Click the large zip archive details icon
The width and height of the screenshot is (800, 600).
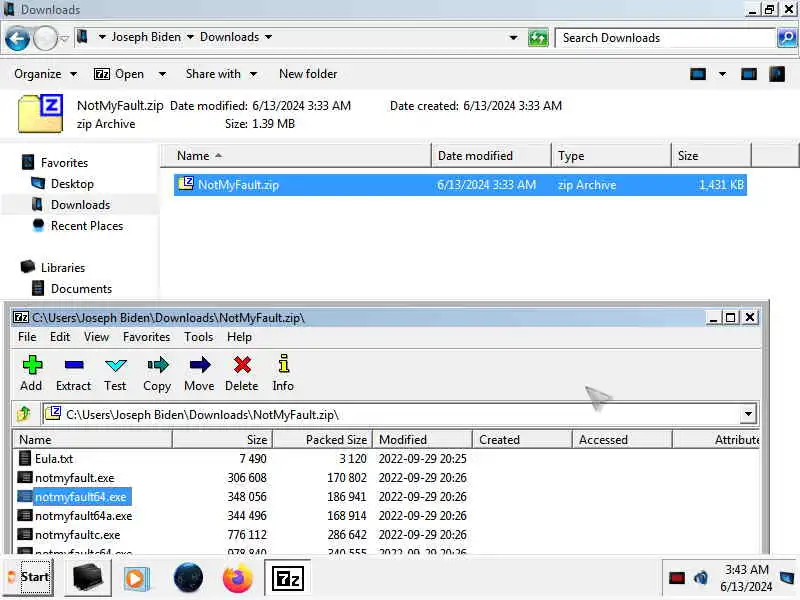point(40,113)
